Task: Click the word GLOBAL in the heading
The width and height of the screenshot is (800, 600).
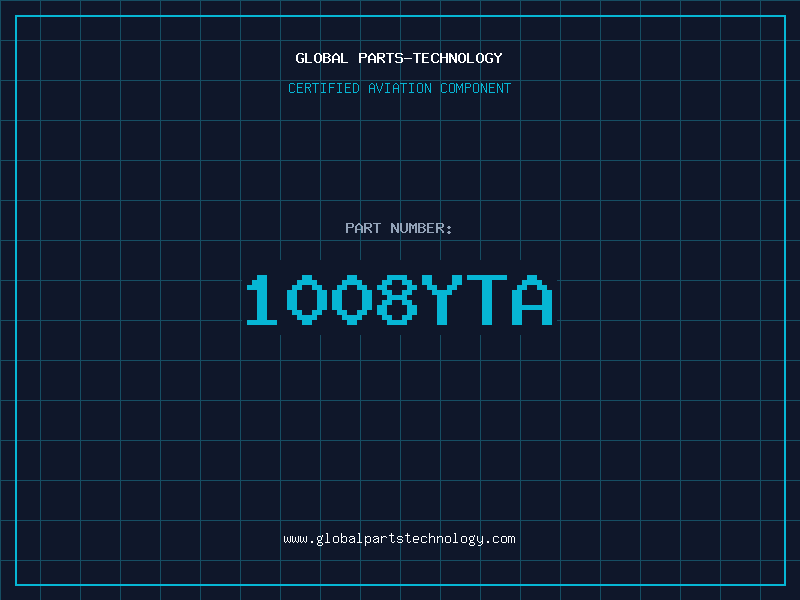Action: click(321, 58)
